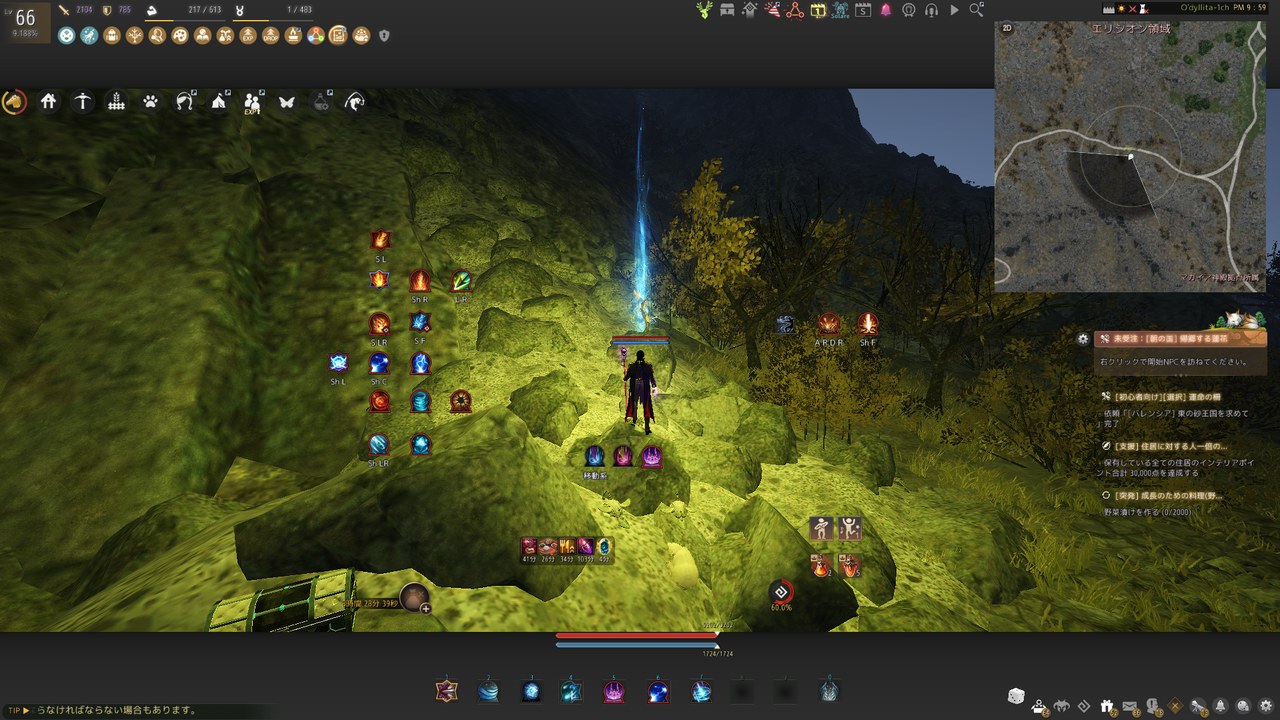The width and height of the screenshot is (1280, 720).
Task: Click the crossed swords icon in bottom bar
Action: click(x=1175, y=706)
